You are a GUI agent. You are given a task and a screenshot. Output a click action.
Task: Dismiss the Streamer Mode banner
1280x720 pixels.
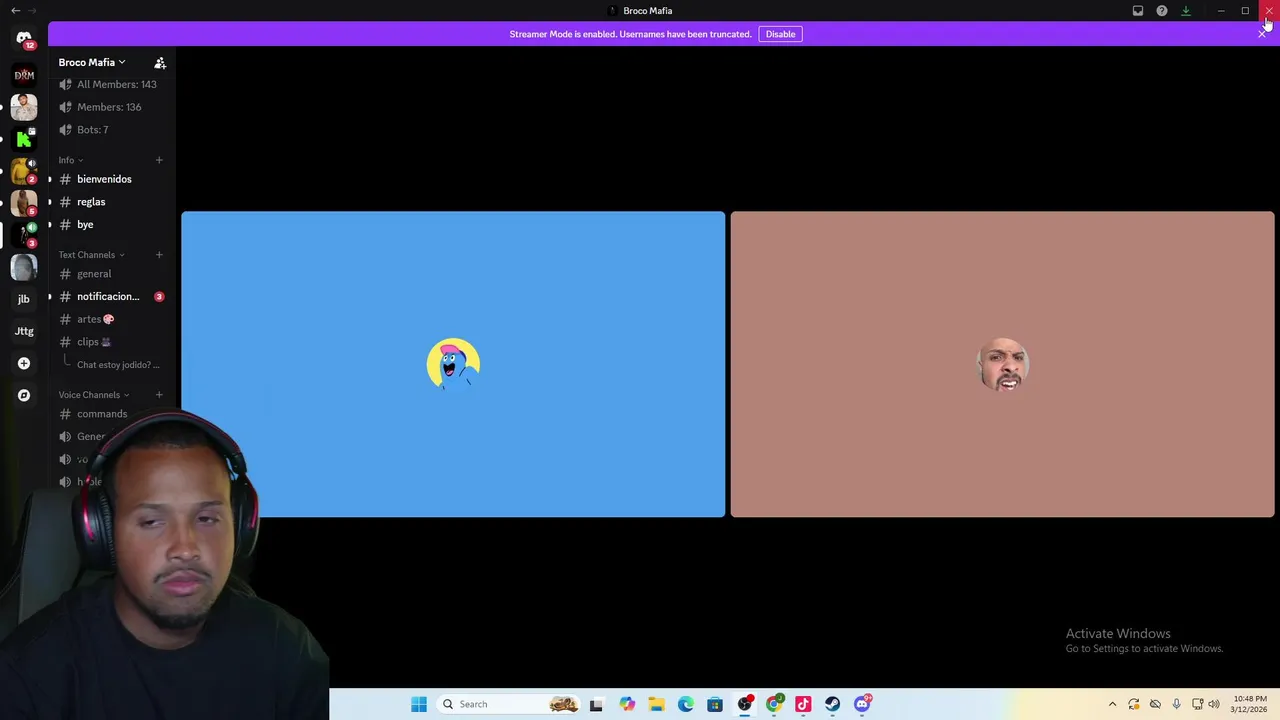point(1262,34)
